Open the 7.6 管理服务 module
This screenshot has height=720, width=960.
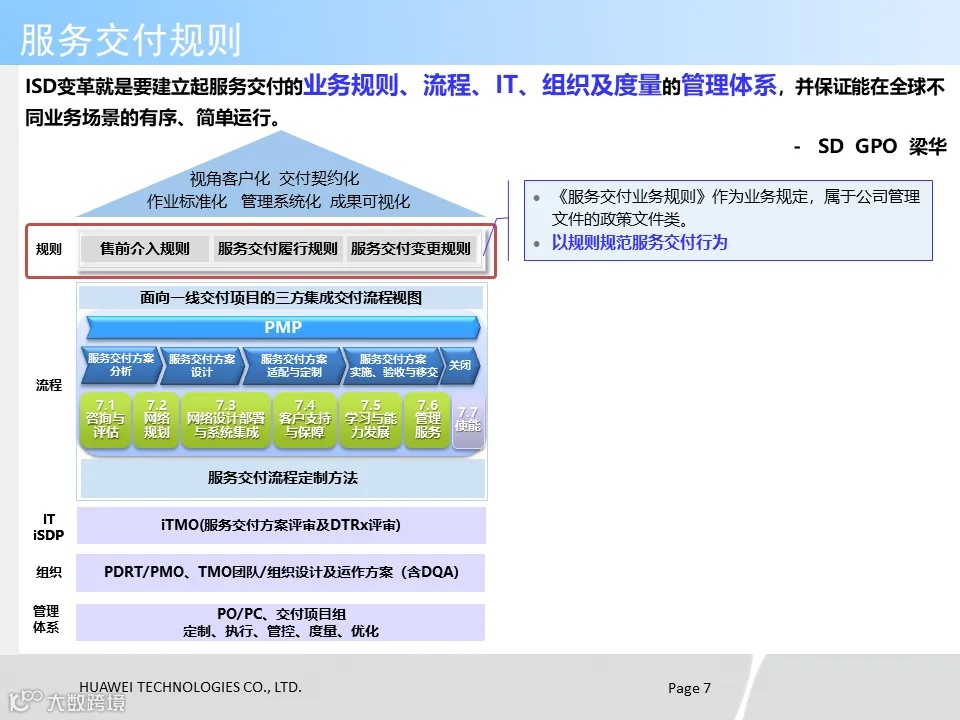click(426, 420)
